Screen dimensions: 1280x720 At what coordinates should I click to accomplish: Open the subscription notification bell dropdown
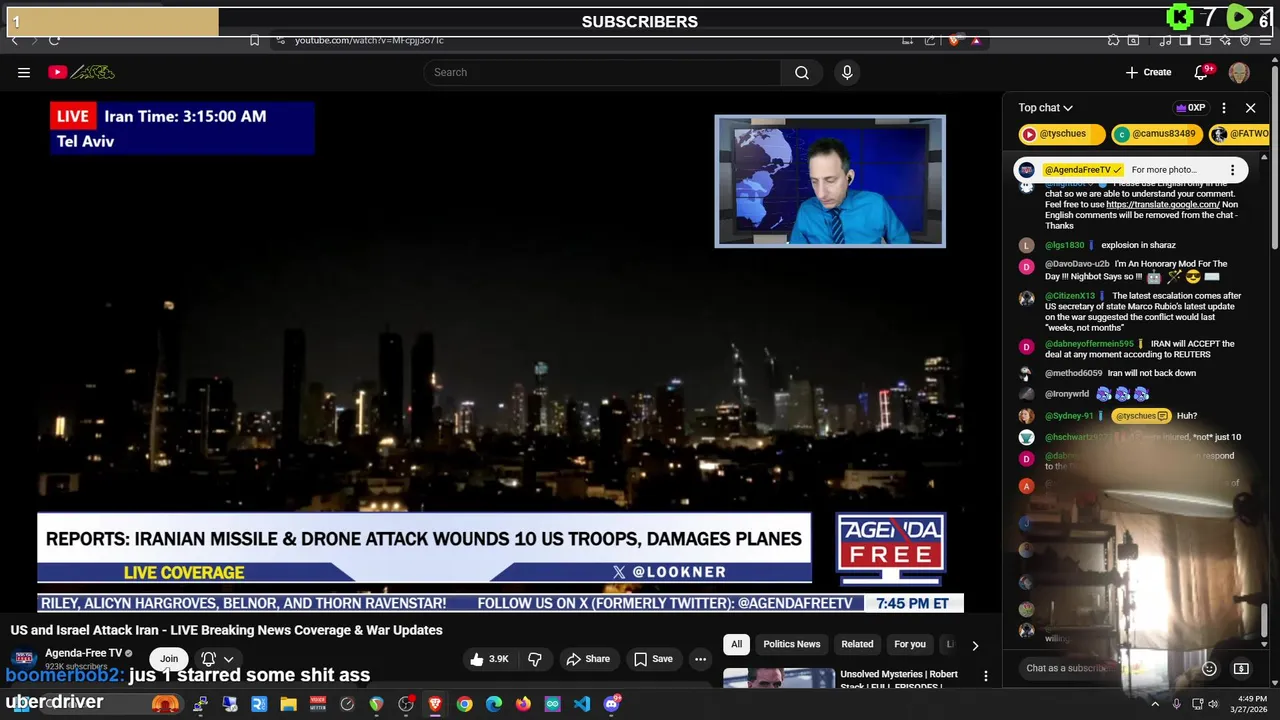point(217,659)
